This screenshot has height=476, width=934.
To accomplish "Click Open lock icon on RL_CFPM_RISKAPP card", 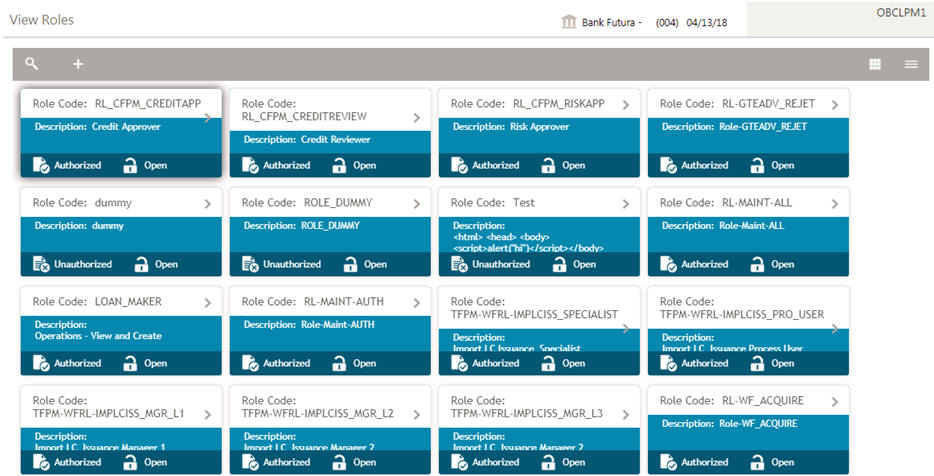I will [548, 165].
